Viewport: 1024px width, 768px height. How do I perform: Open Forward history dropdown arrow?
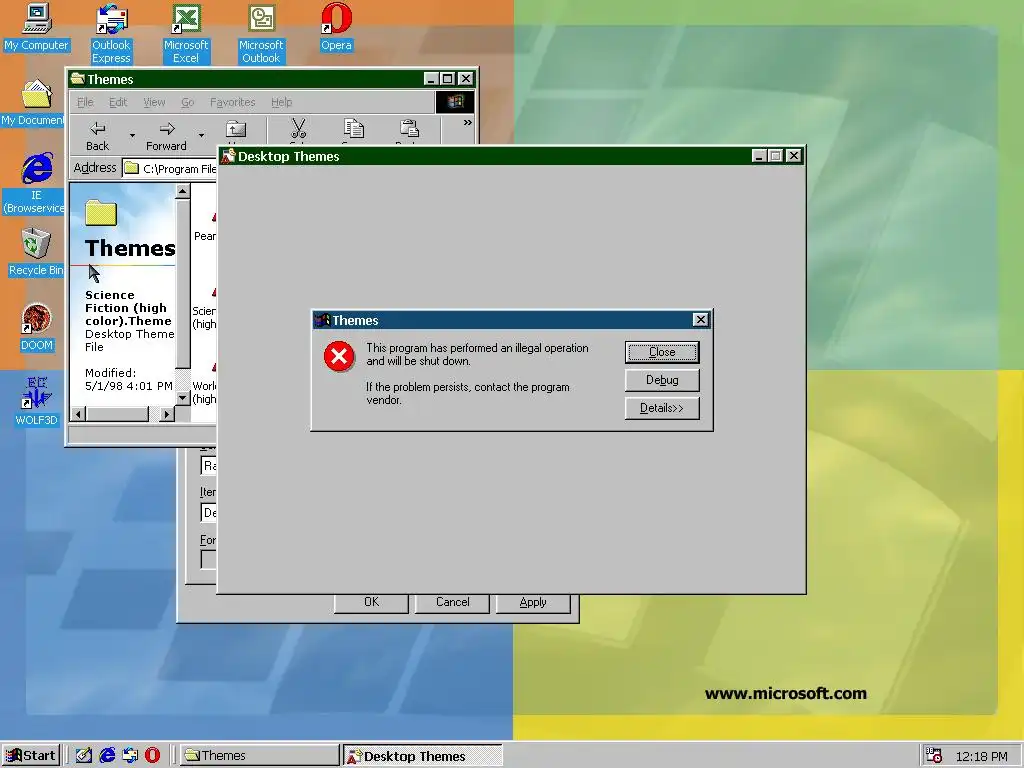coord(201,136)
